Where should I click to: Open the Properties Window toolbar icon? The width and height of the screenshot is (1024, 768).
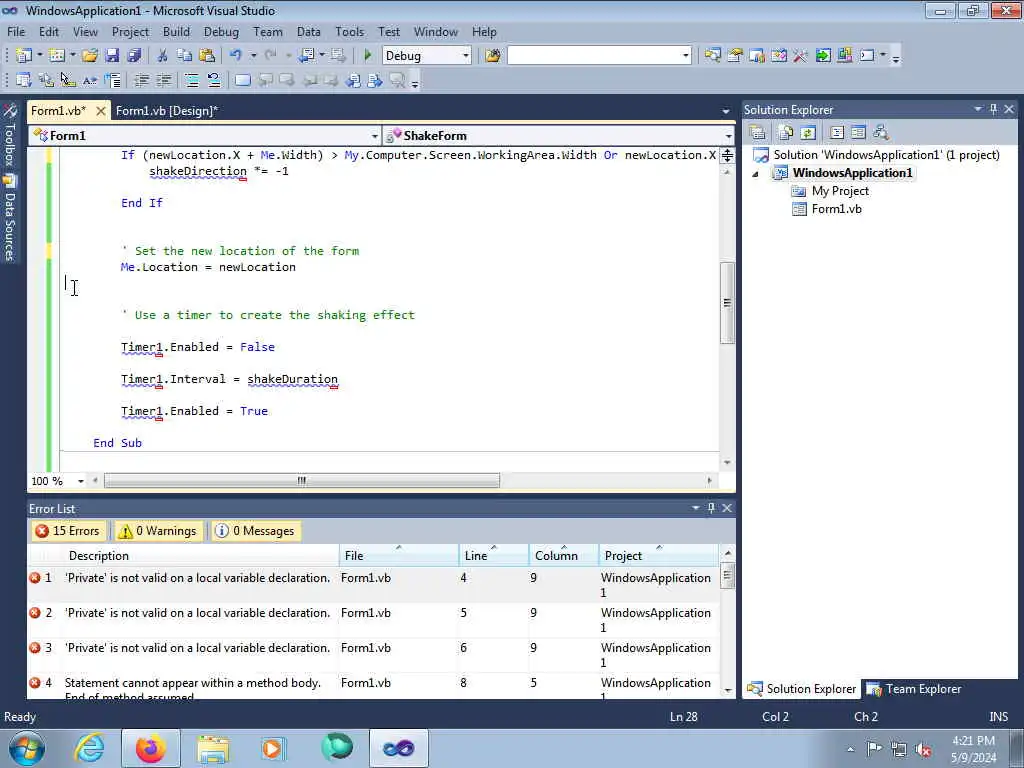click(x=735, y=56)
